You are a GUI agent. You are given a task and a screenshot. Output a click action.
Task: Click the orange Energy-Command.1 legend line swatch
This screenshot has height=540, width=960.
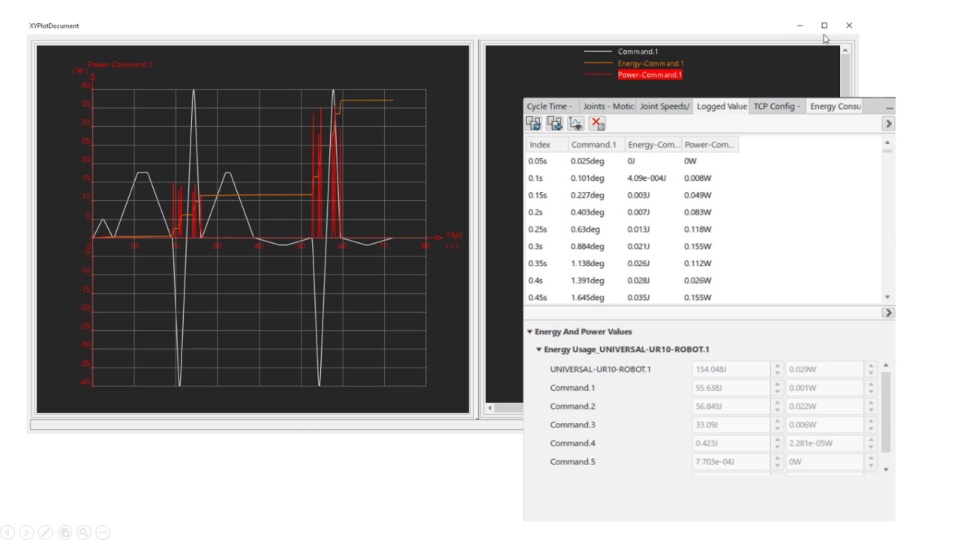pyautogui.click(x=598, y=63)
